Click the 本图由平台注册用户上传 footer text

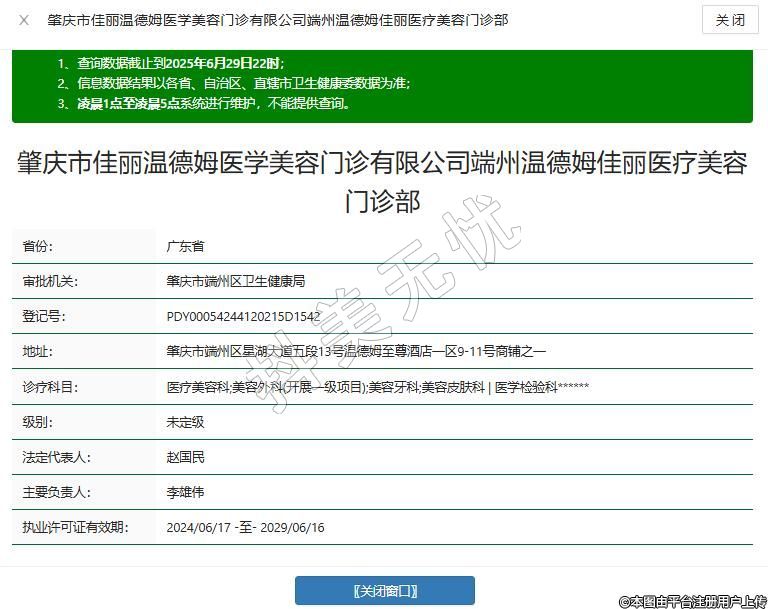(x=692, y=600)
